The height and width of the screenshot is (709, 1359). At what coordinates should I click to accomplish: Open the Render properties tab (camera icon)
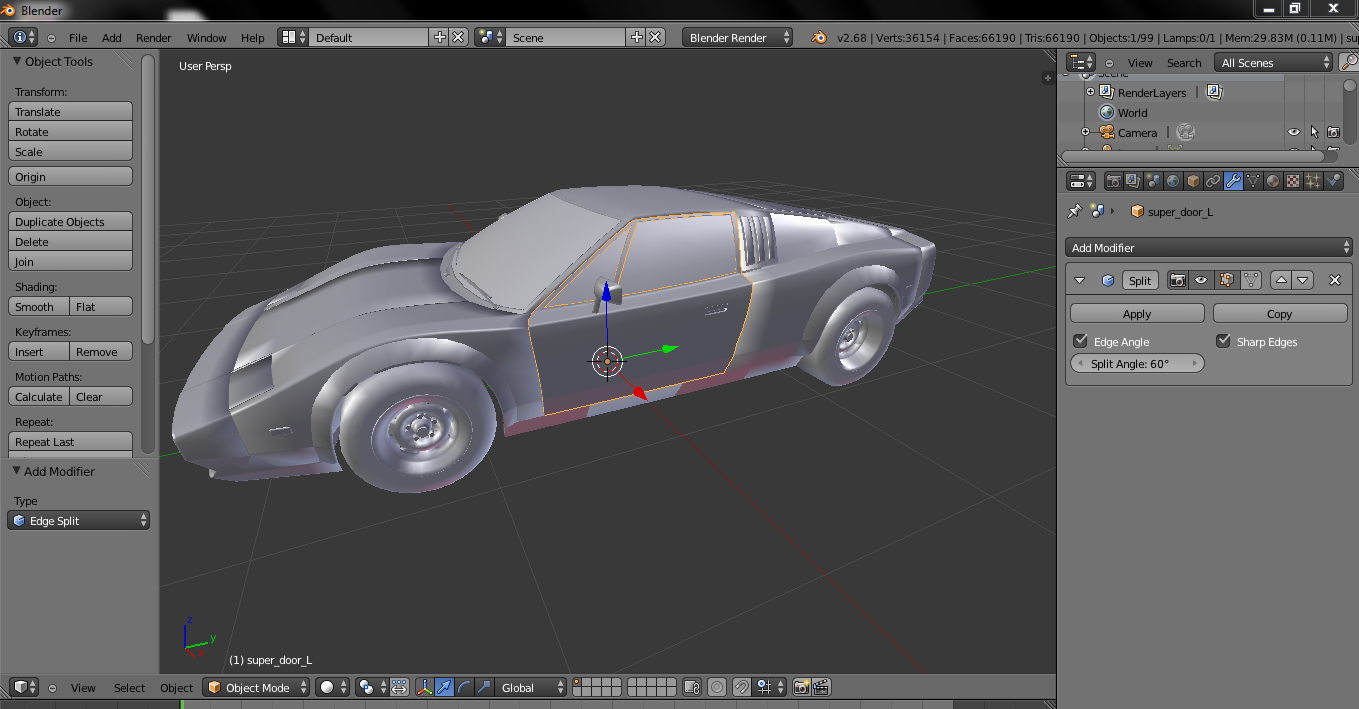1113,181
